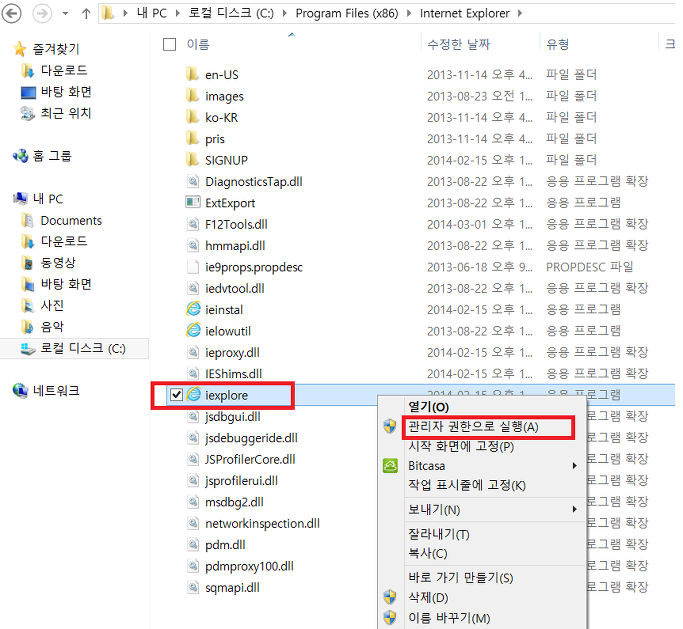Click Internet Explorer breadcrumb segment
The image size is (683, 629).
(464, 14)
